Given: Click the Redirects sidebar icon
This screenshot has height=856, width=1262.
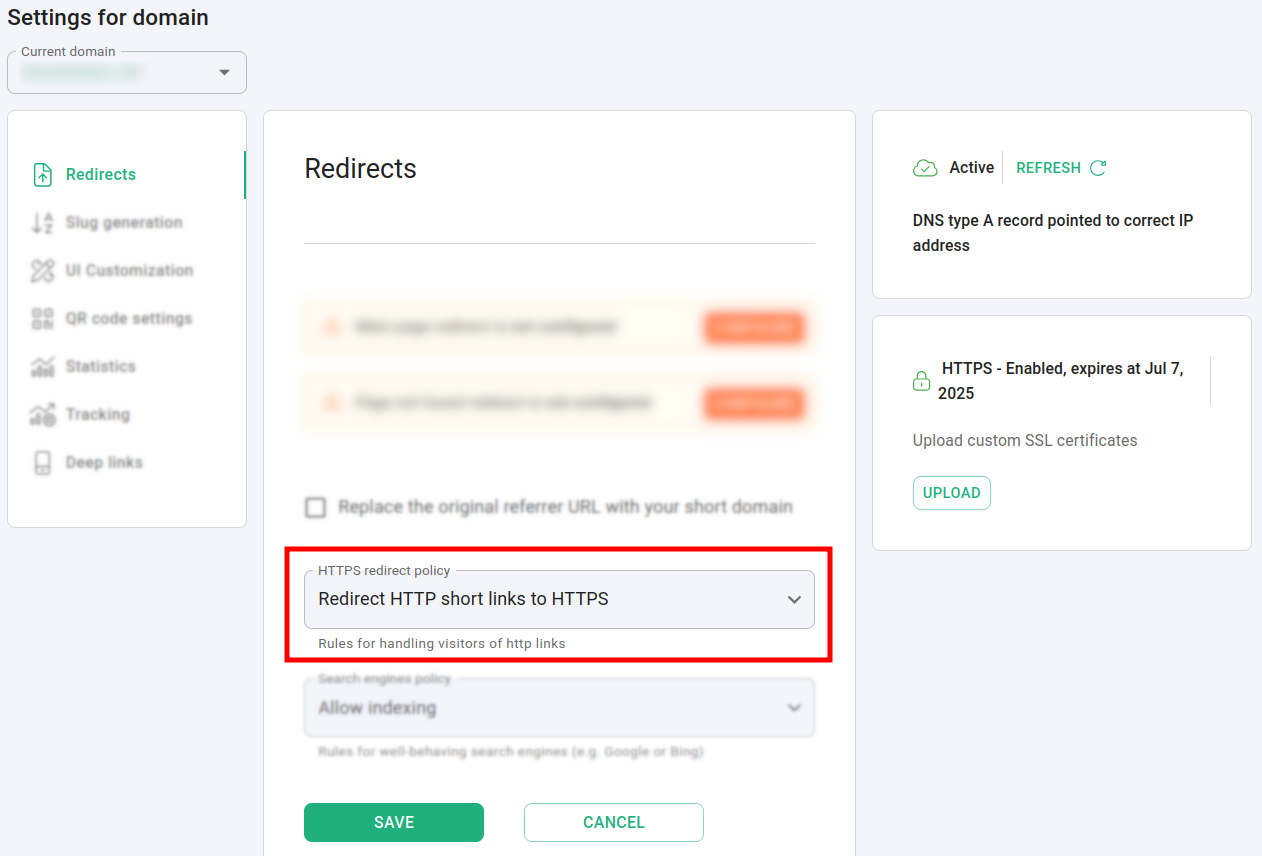Looking at the screenshot, I should tap(42, 175).
